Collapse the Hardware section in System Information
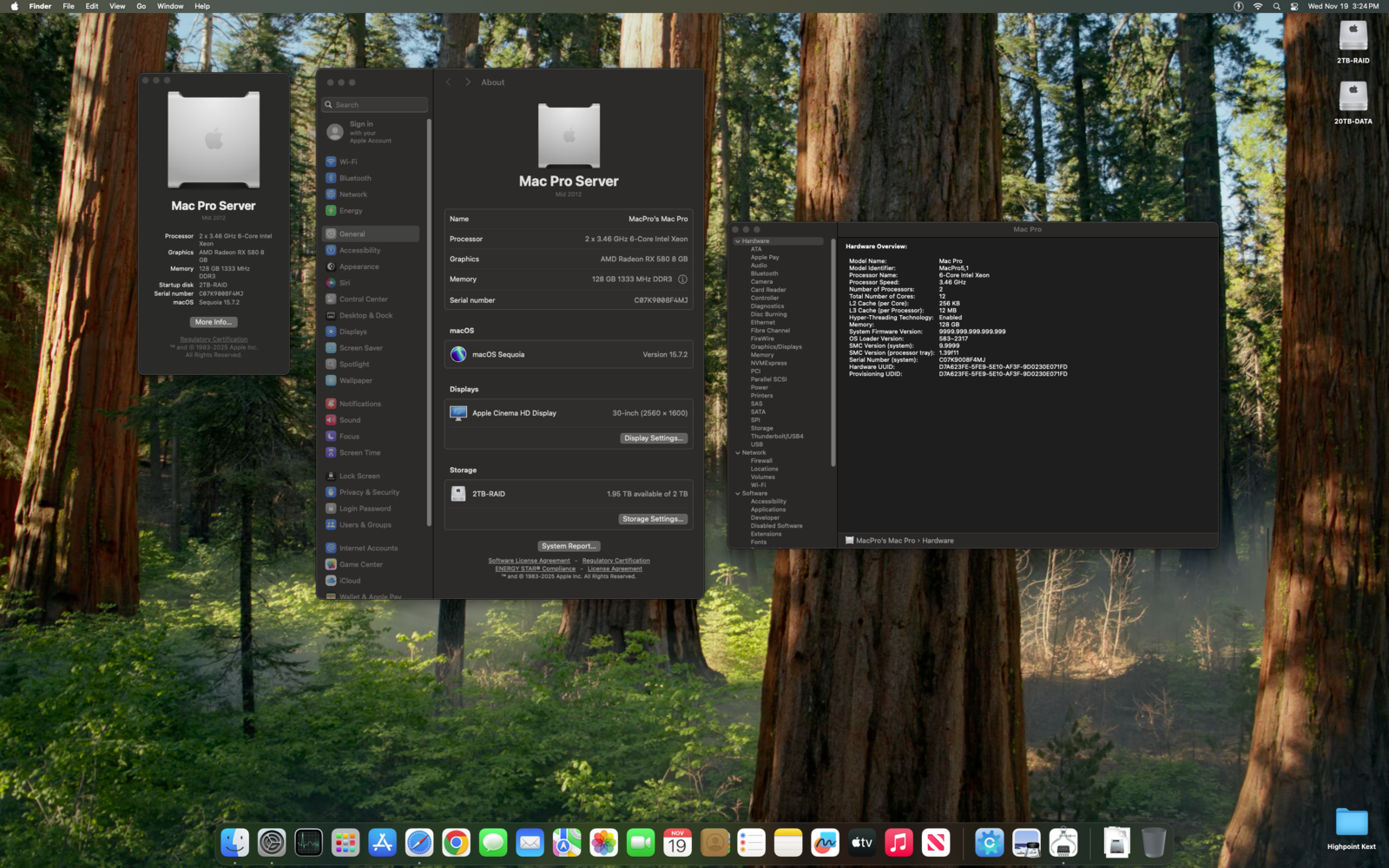This screenshot has width=1389, height=868. point(738,241)
